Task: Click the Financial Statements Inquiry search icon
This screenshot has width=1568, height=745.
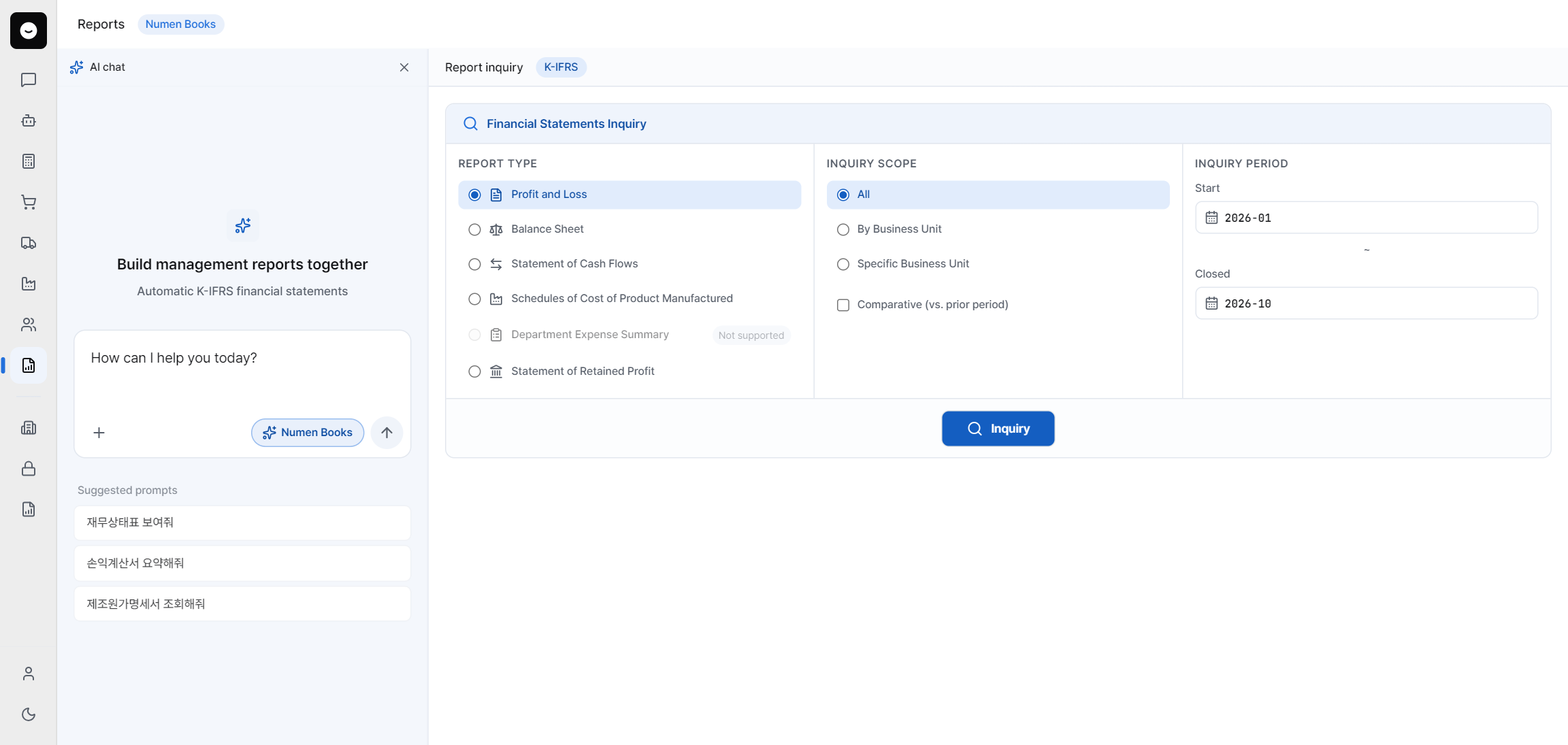Action: click(x=470, y=124)
